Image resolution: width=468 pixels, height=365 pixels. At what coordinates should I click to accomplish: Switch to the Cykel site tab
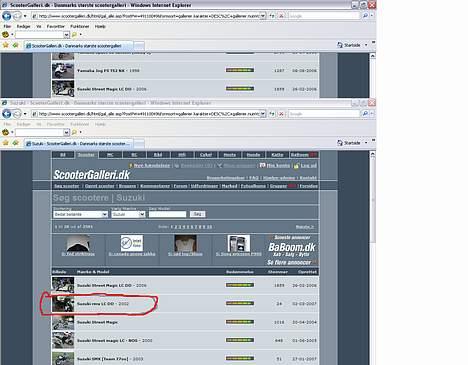click(x=206, y=155)
